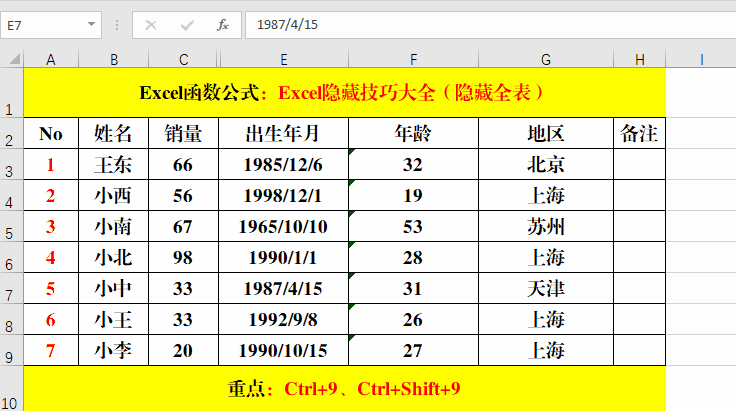Click the '年龄' header cell
The height and width of the screenshot is (411, 736).
(x=413, y=133)
